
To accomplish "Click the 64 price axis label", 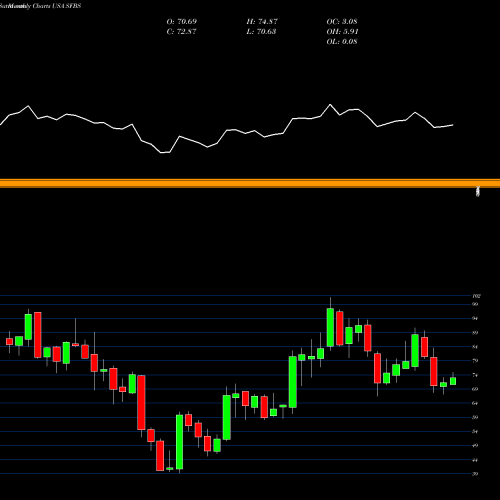I will click(x=475, y=403).
